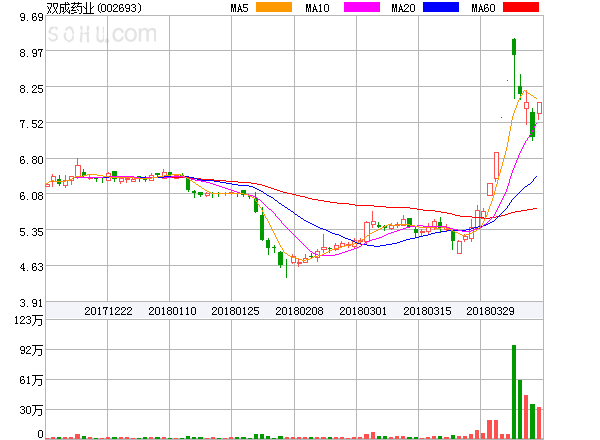Click the 20180315 date label
The image size is (600, 440).
click(427, 311)
